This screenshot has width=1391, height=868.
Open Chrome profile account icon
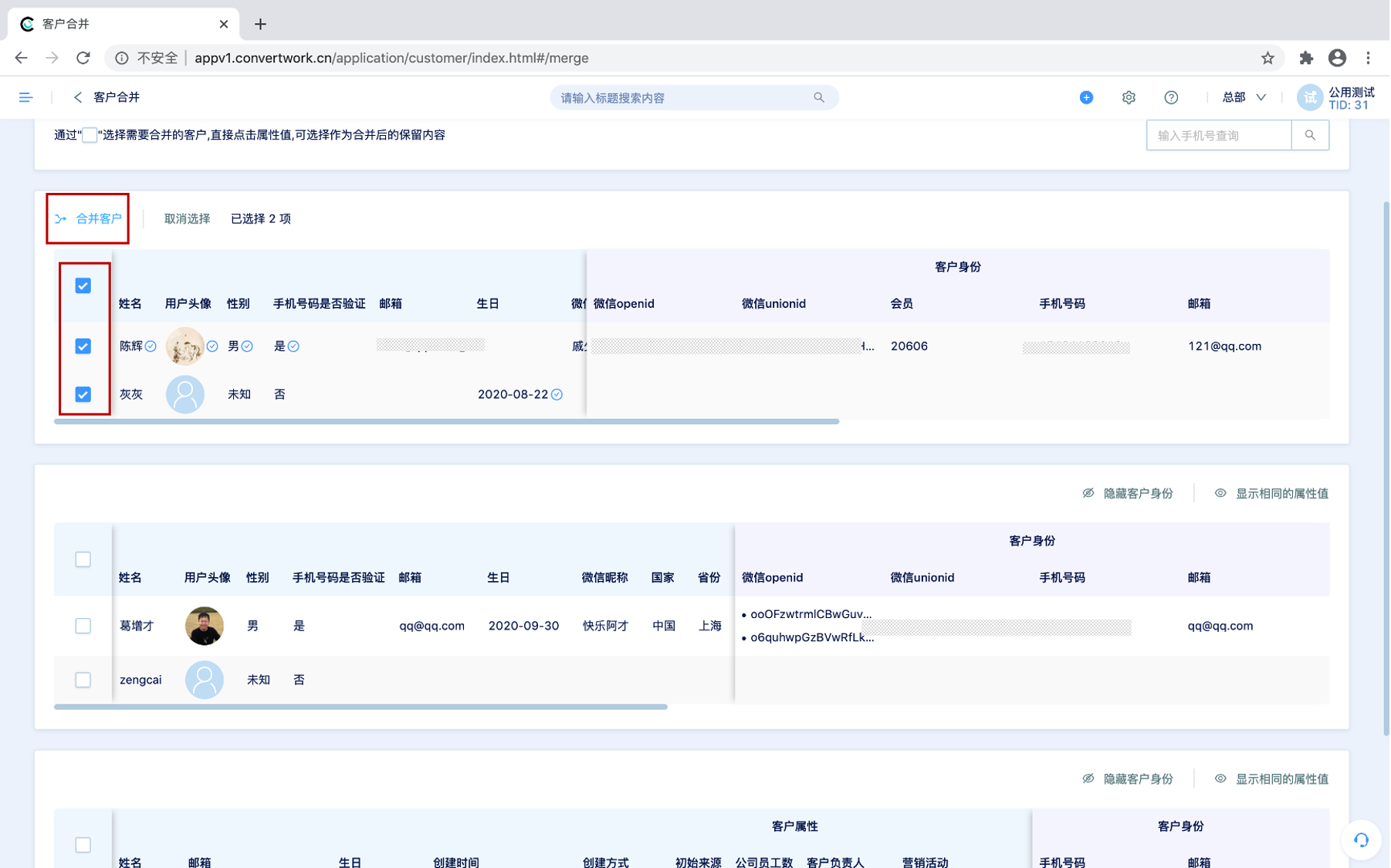pos(1338,58)
